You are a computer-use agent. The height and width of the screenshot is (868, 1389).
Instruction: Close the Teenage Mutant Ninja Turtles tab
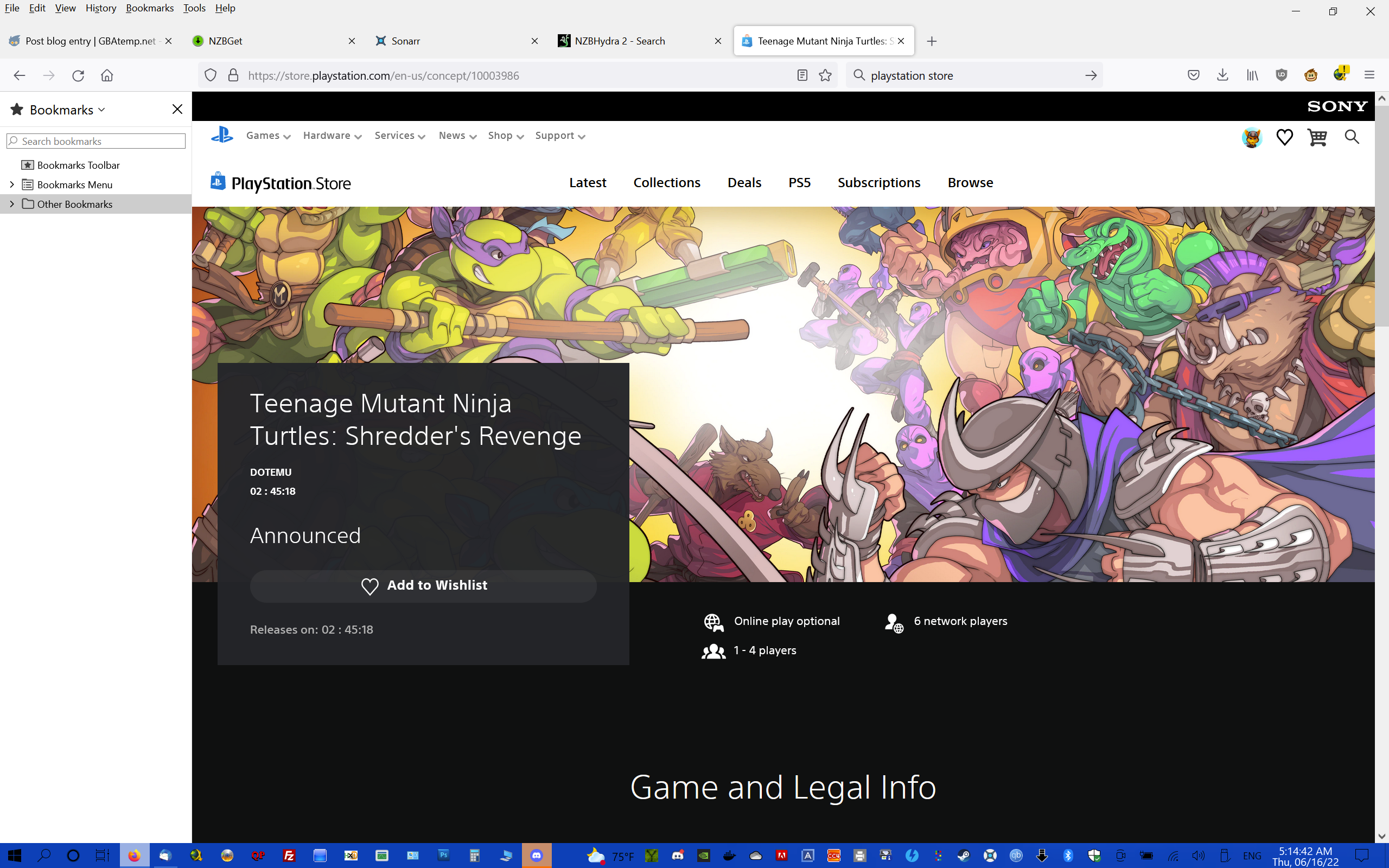901,41
